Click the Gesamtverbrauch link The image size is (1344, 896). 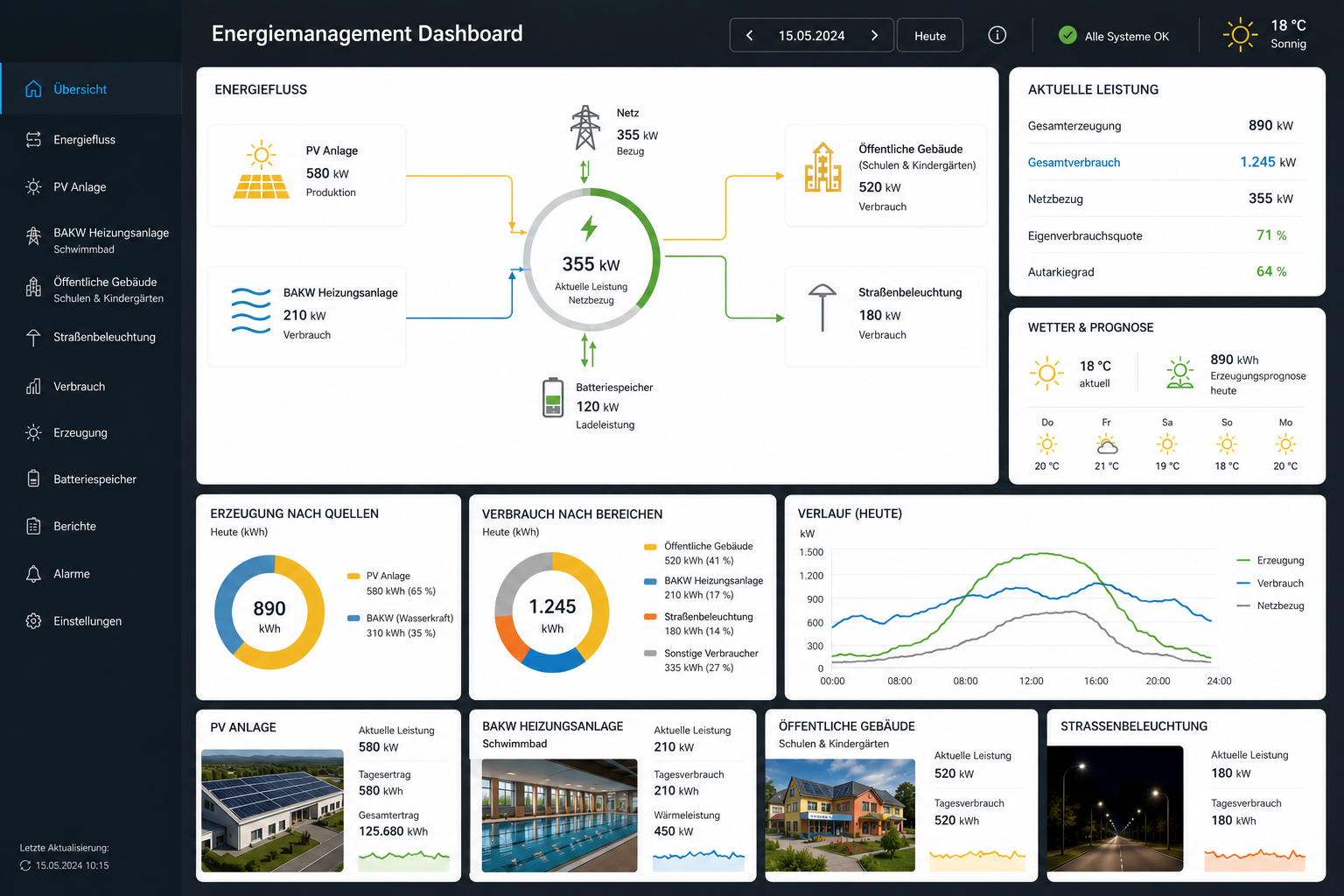[1074, 163]
